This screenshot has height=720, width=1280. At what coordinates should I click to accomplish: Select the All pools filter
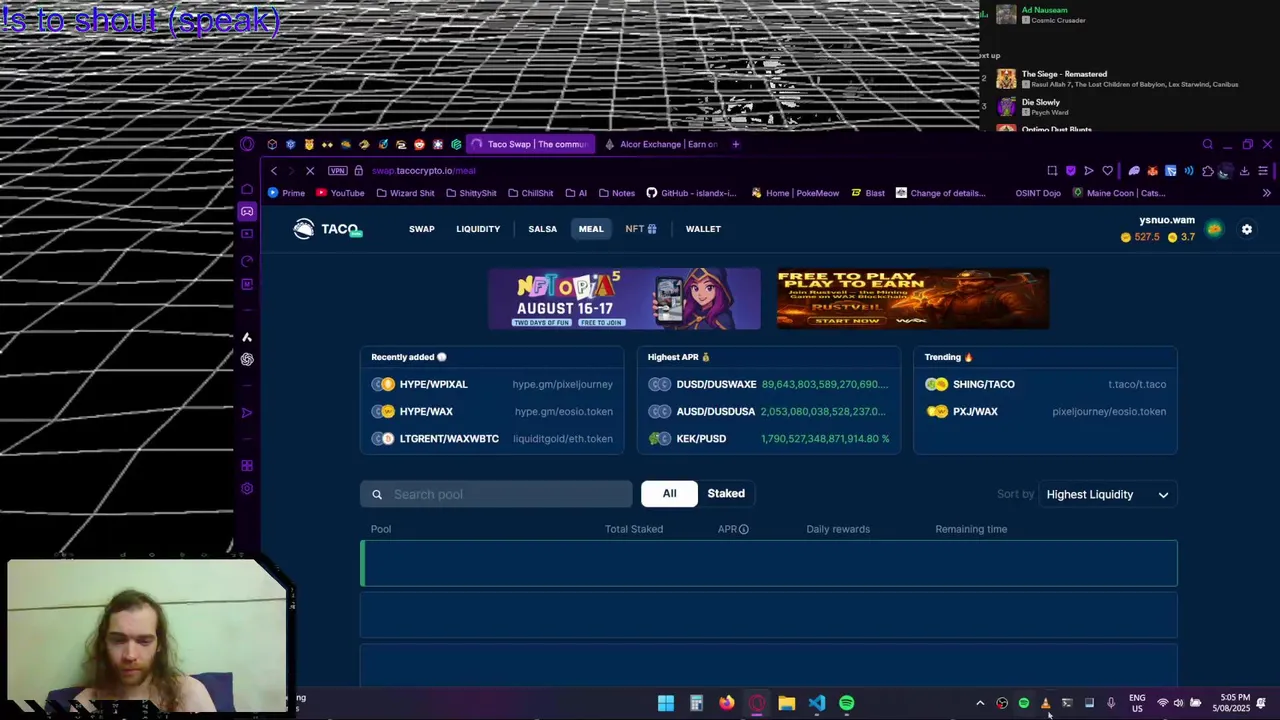pos(669,494)
